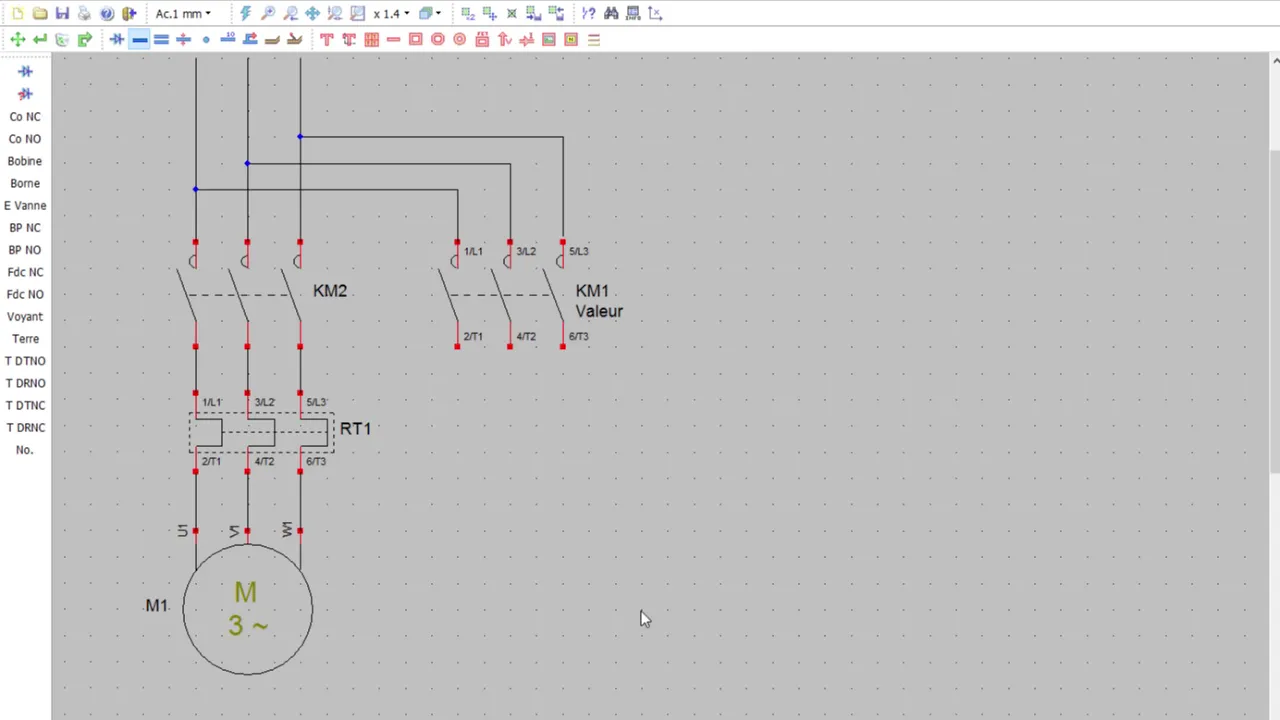Choose the Fdc NO limit switch
Screen dimensions: 1280x720
(x=25, y=294)
